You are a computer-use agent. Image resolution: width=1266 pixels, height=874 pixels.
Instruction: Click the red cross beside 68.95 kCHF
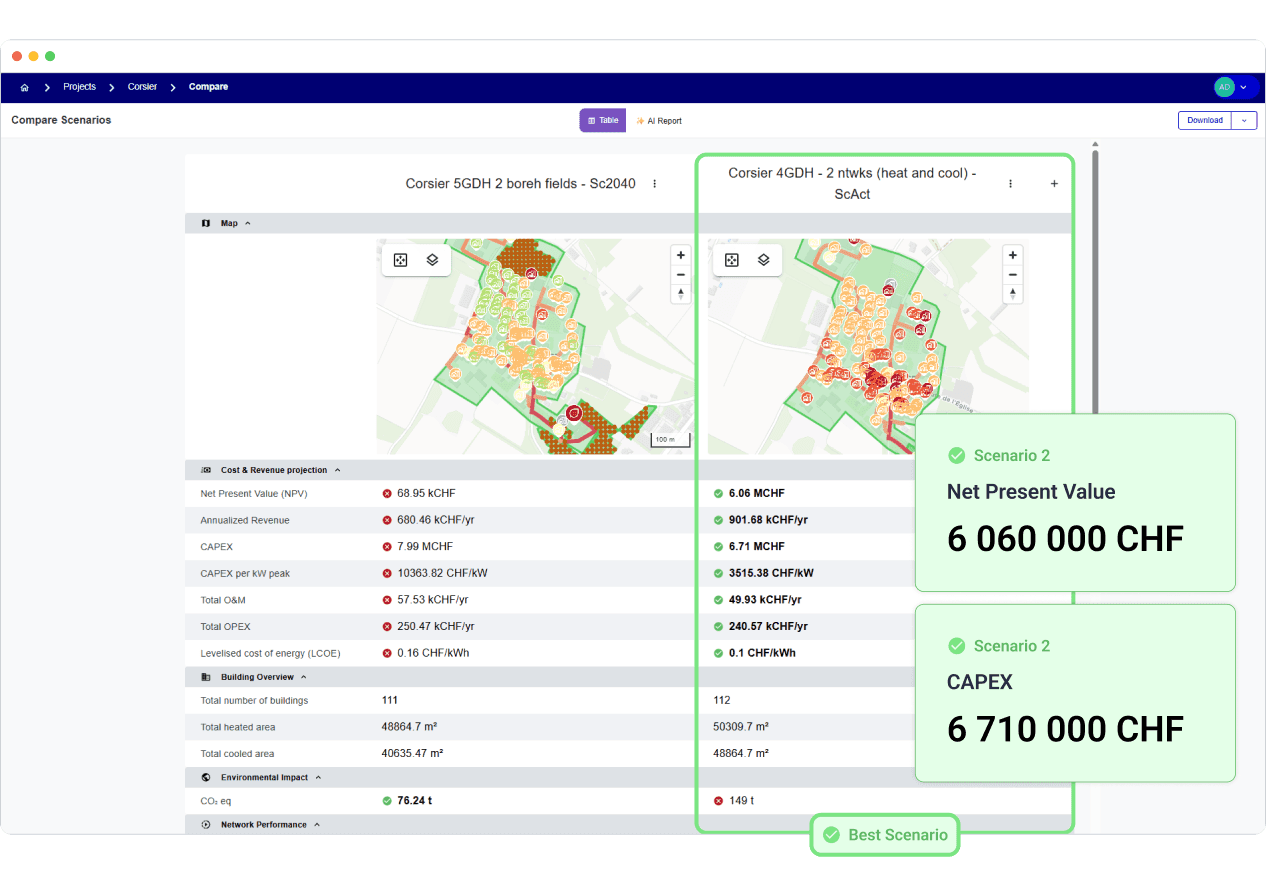[387, 493]
